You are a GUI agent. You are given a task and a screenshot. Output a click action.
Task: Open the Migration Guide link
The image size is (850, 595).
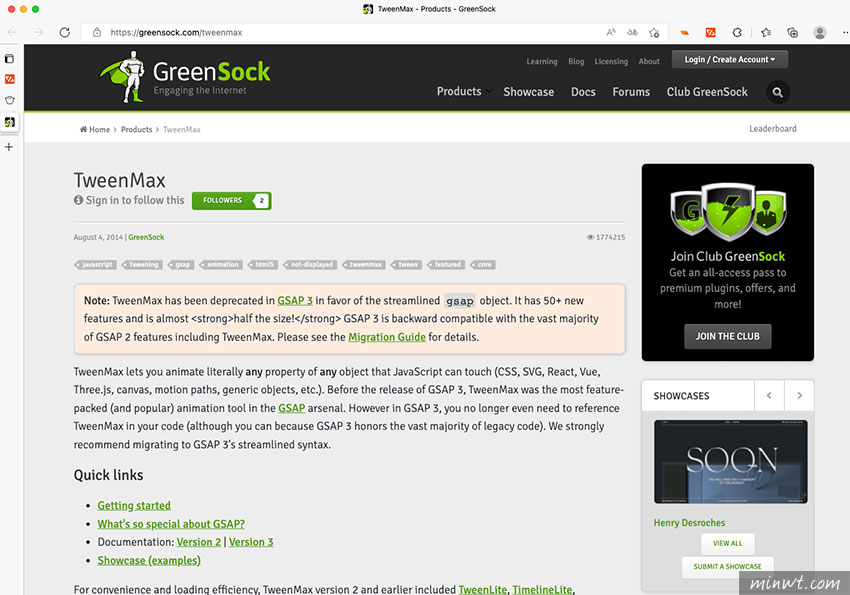(x=387, y=337)
